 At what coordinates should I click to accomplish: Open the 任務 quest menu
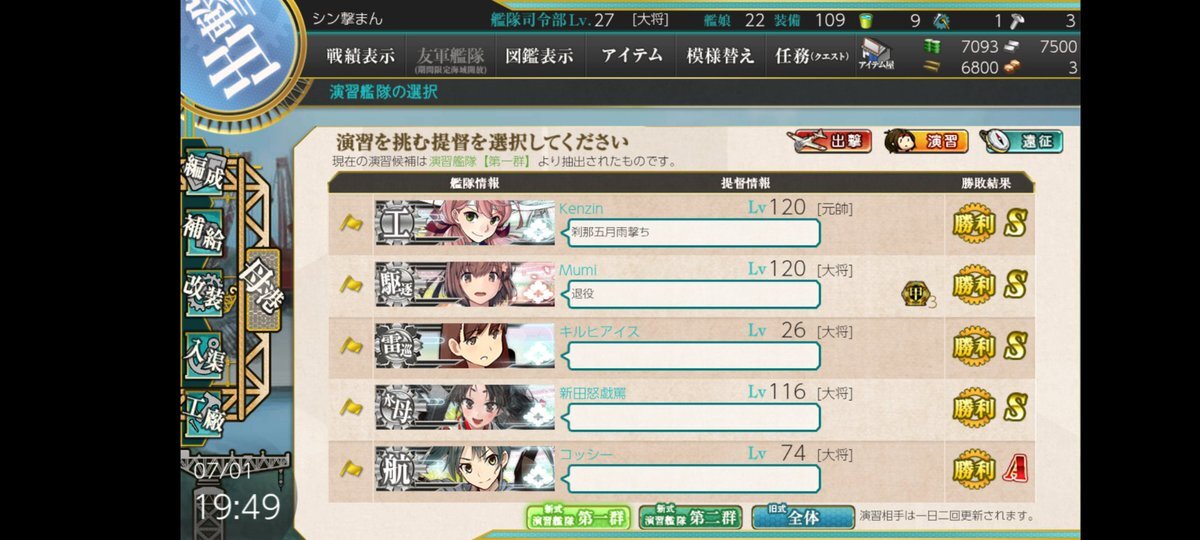tap(811, 57)
